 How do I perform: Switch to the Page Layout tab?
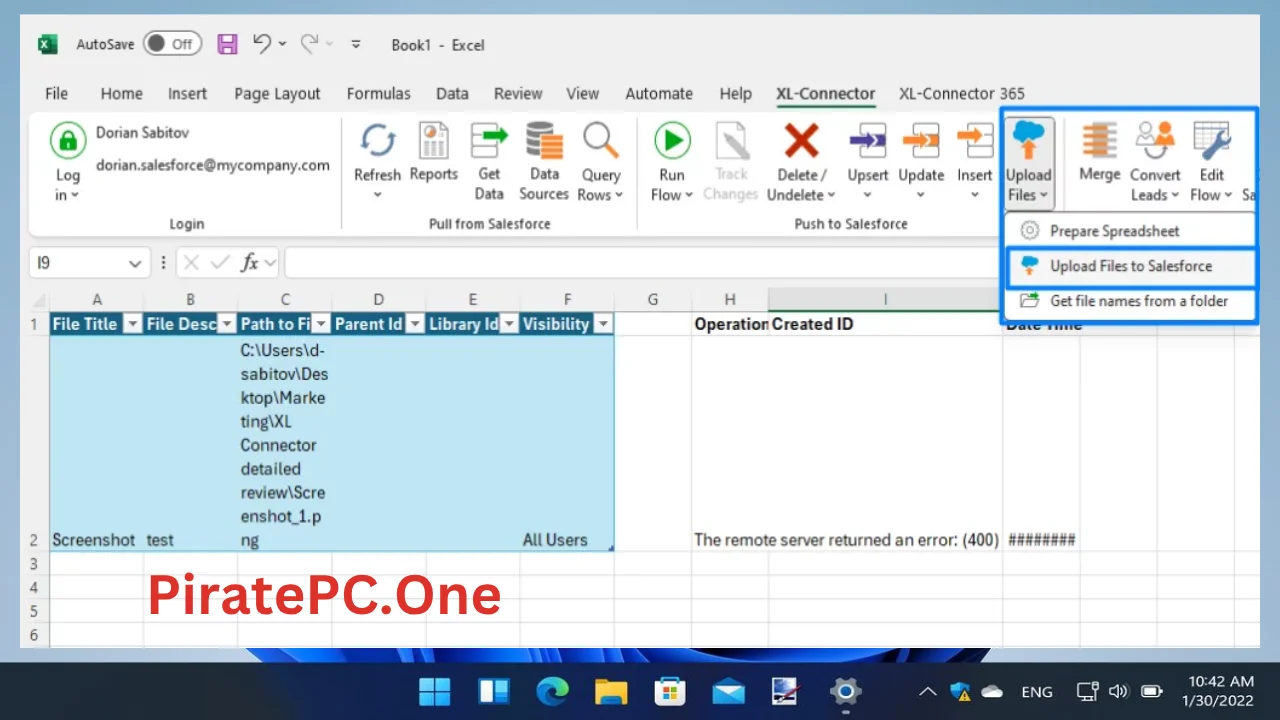tap(277, 93)
